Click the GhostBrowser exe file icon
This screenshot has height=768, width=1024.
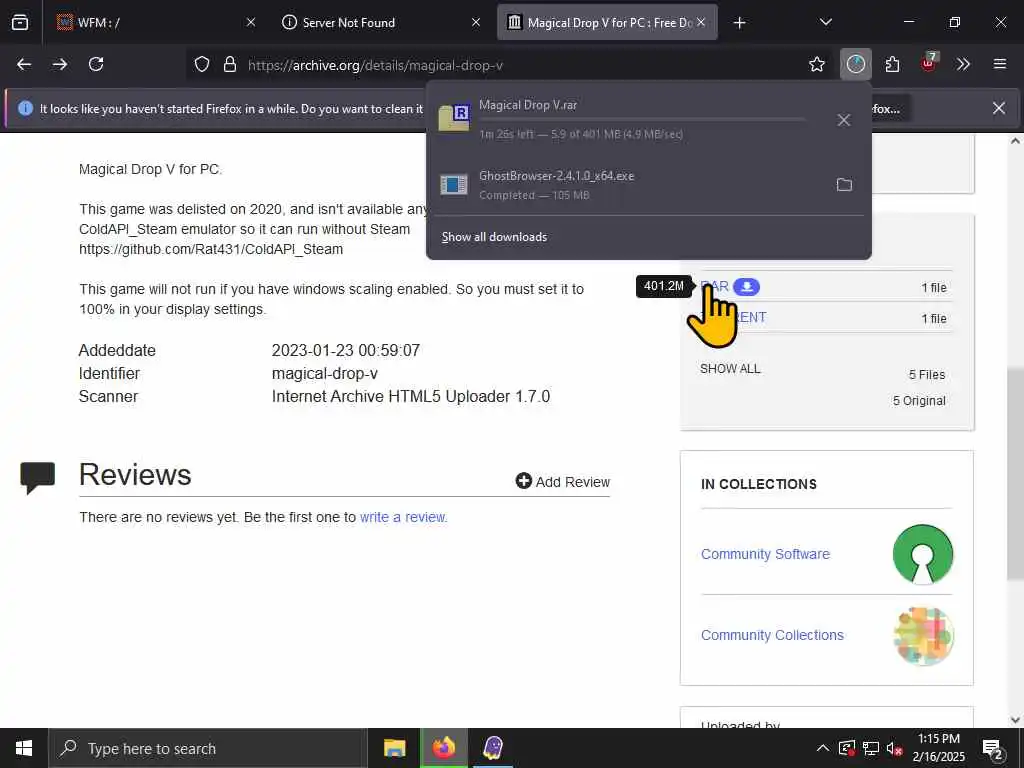pyautogui.click(x=454, y=185)
